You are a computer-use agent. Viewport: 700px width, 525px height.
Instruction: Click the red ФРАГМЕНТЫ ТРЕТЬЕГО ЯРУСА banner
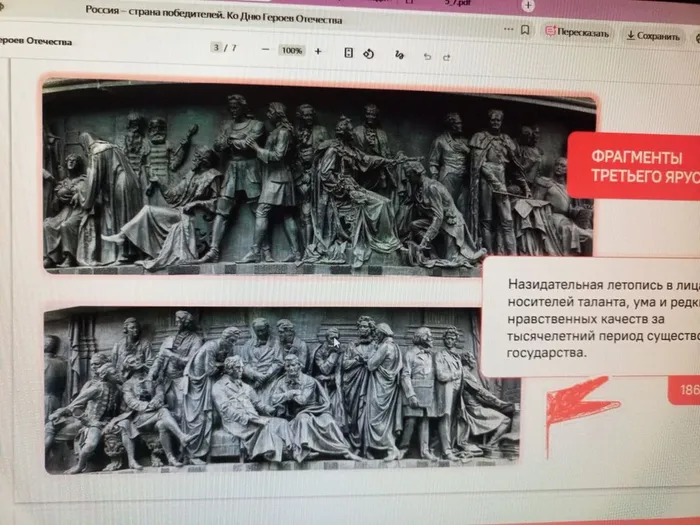coord(633,167)
